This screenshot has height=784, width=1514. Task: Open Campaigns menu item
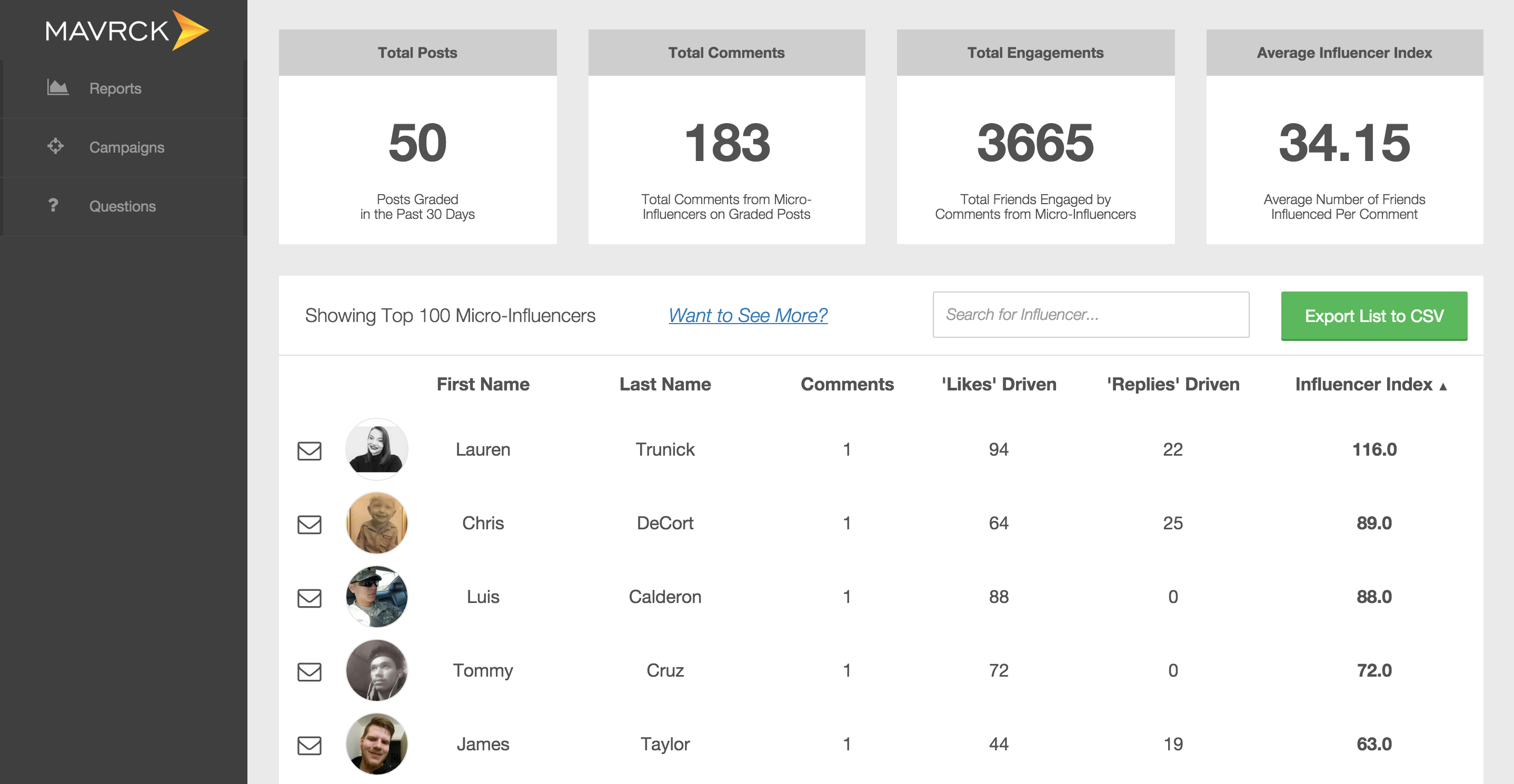click(x=126, y=147)
